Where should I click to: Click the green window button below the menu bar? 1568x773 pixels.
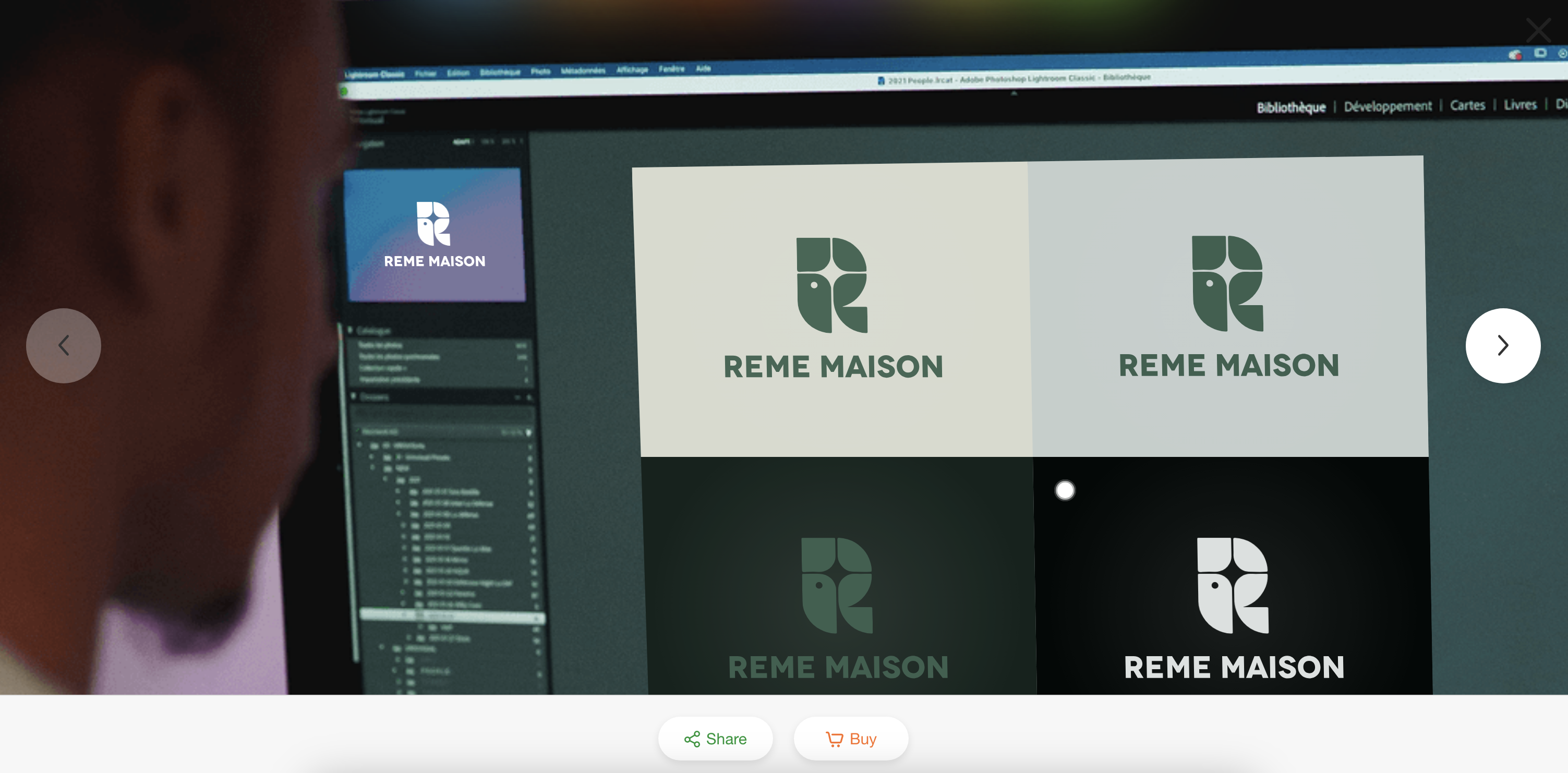(344, 91)
